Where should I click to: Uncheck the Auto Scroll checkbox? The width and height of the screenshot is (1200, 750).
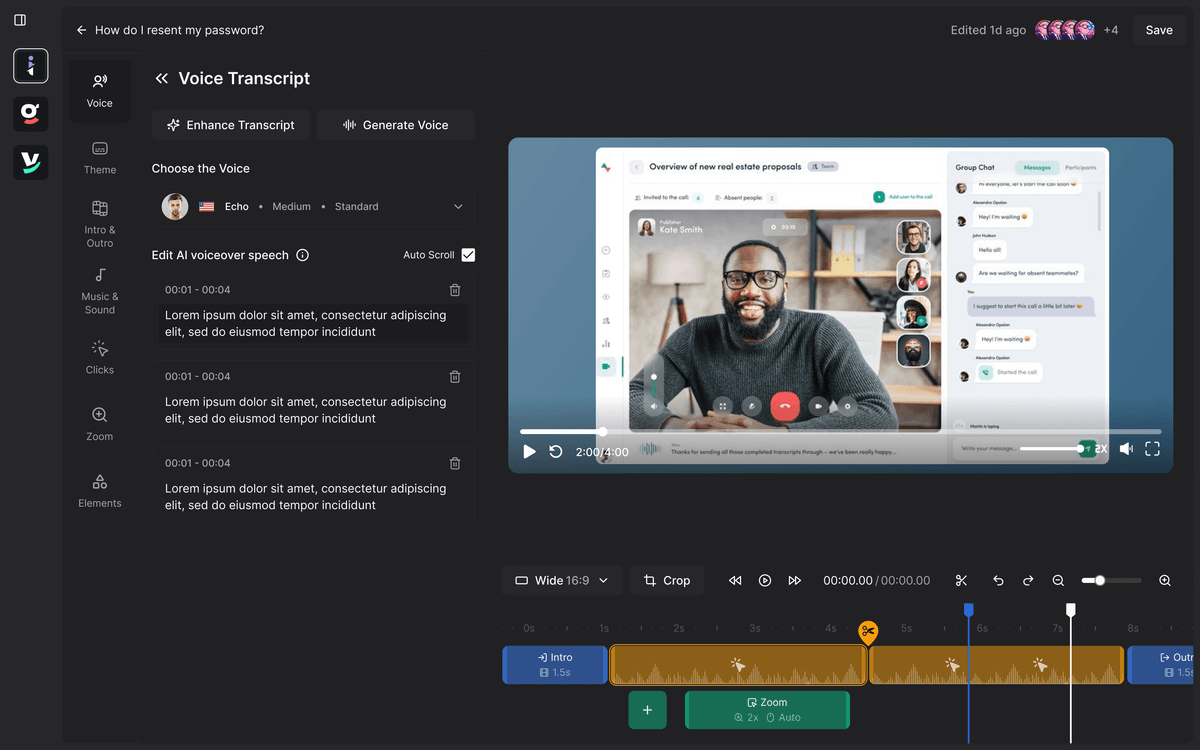coord(468,255)
